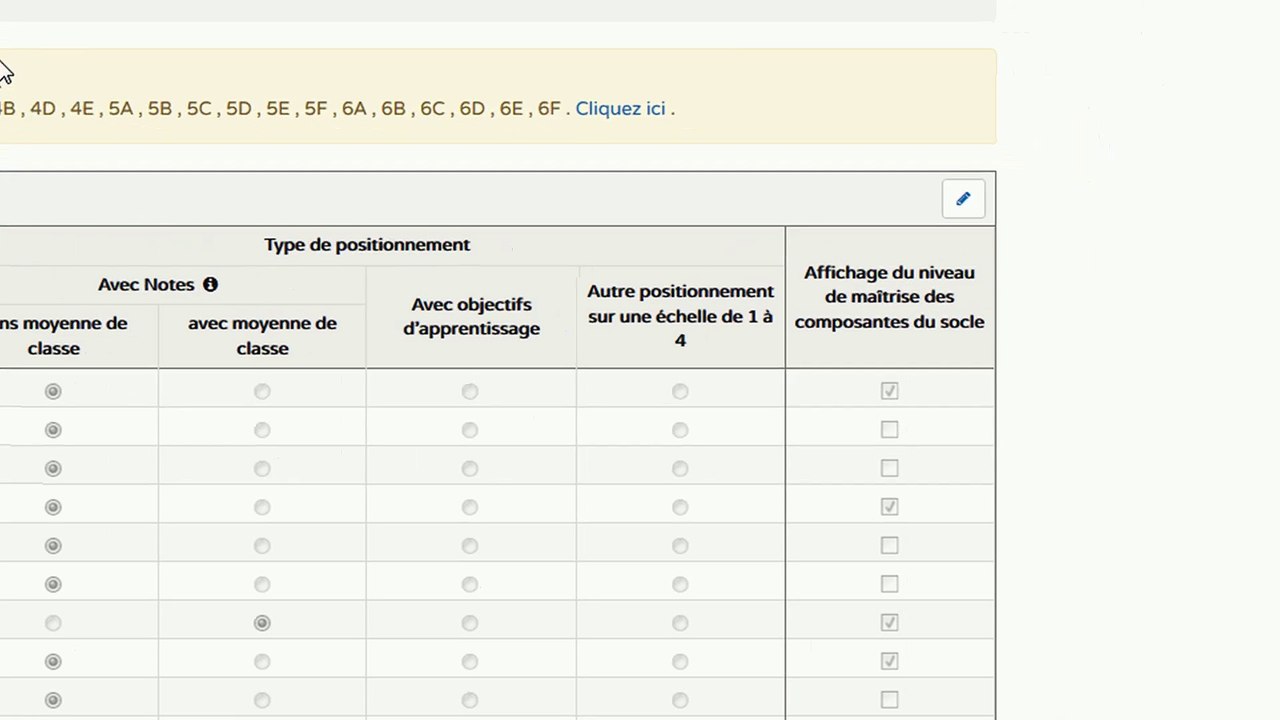This screenshot has height=720, width=1280.
Task: Select the only checked "avec moyenne de classe" radio
Action: click(262, 623)
